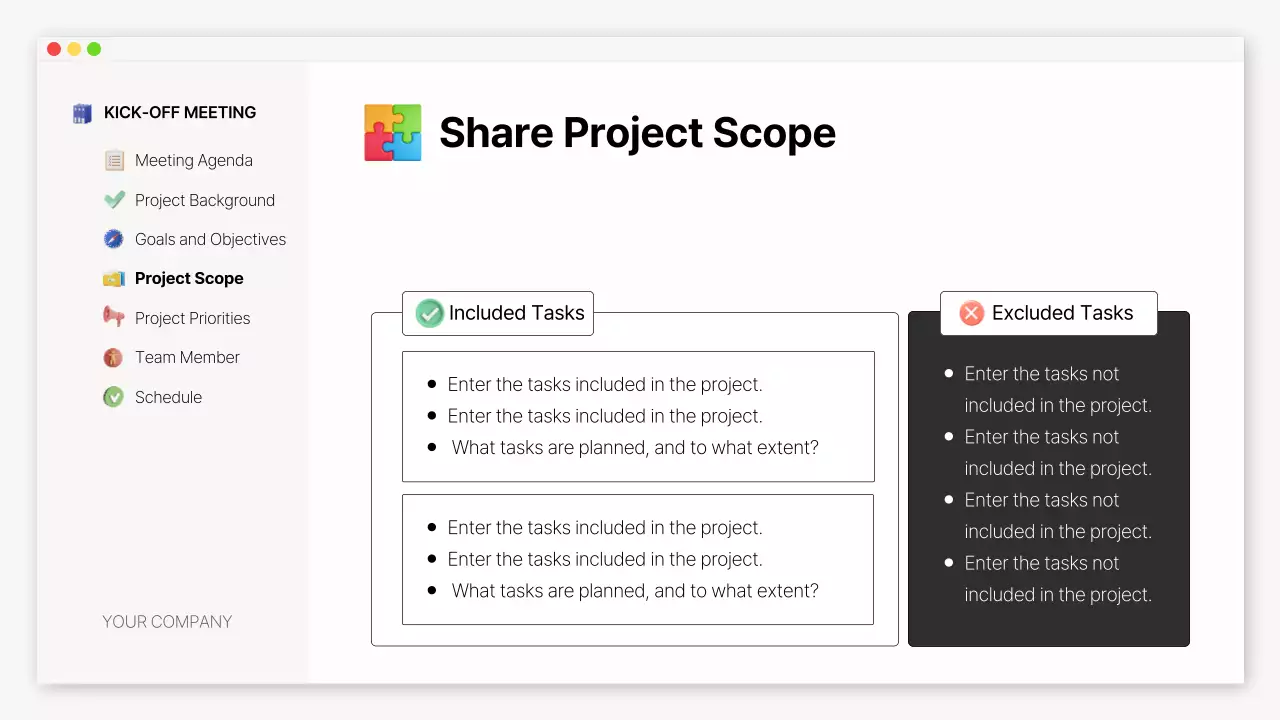The width and height of the screenshot is (1280, 720).
Task: Click the red X in Excluded Tasks
Action: (971, 314)
